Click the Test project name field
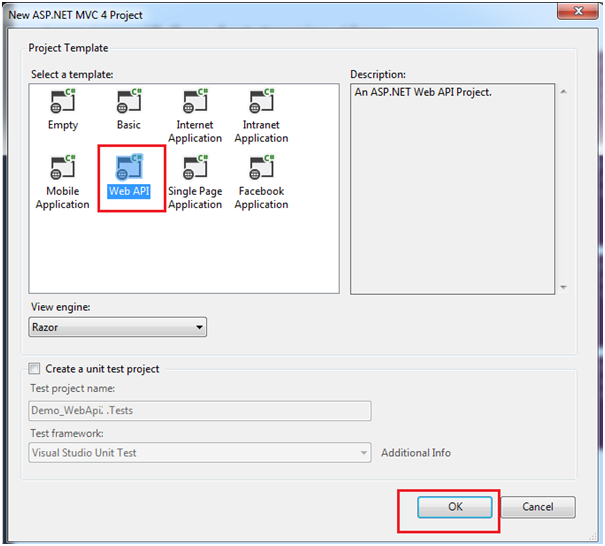The width and height of the screenshot is (605, 546). [199, 411]
